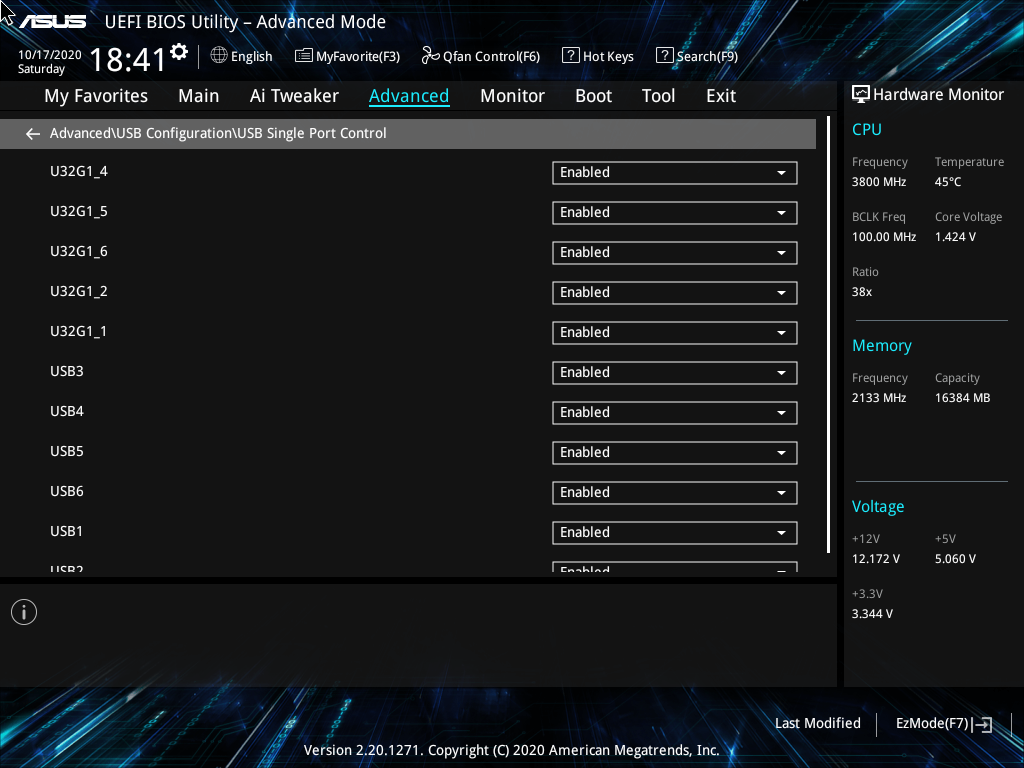
Task: Select the U32G1_6 row label
Action: [x=78, y=251]
